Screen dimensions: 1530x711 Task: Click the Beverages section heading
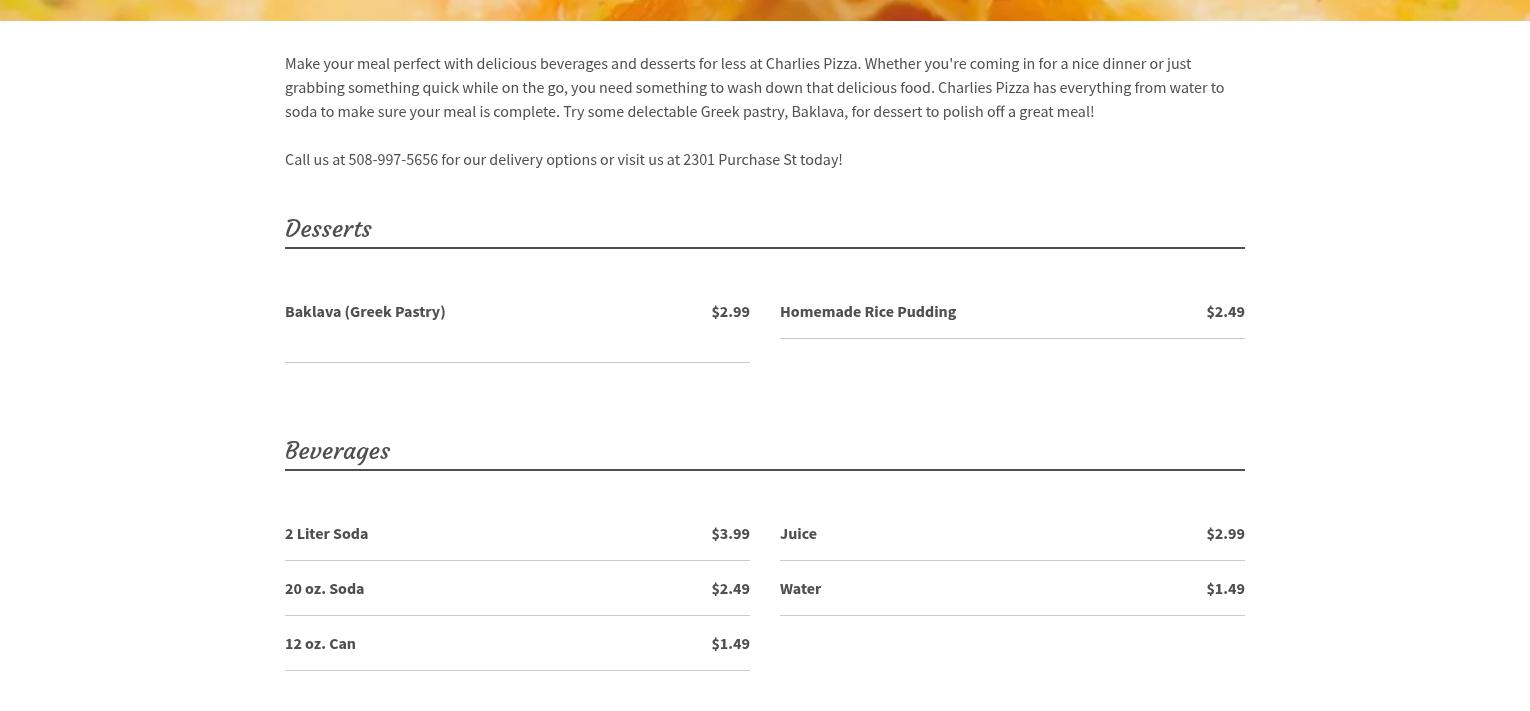point(337,451)
